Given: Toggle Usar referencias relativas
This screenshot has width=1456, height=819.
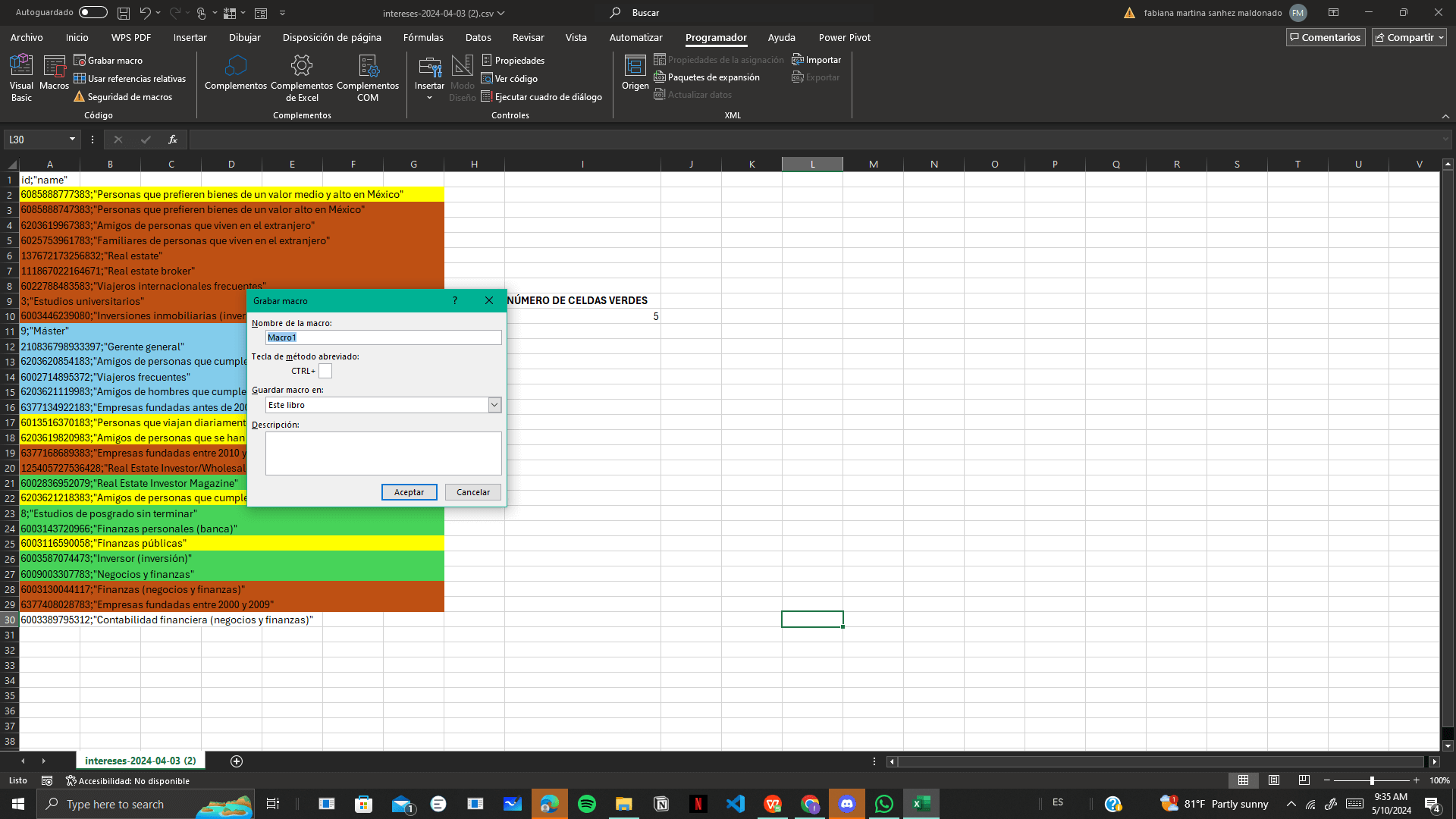Looking at the screenshot, I should tap(130, 78).
